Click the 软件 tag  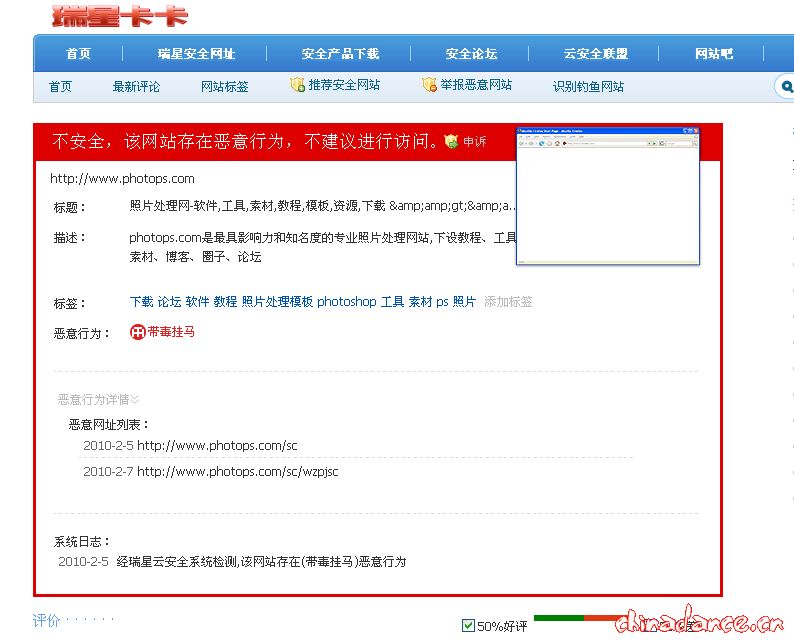click(x=197, y=302)
